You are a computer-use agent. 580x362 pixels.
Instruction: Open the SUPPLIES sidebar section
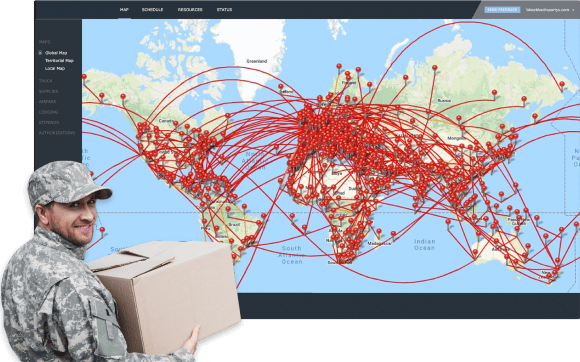[x=48, y=91]
